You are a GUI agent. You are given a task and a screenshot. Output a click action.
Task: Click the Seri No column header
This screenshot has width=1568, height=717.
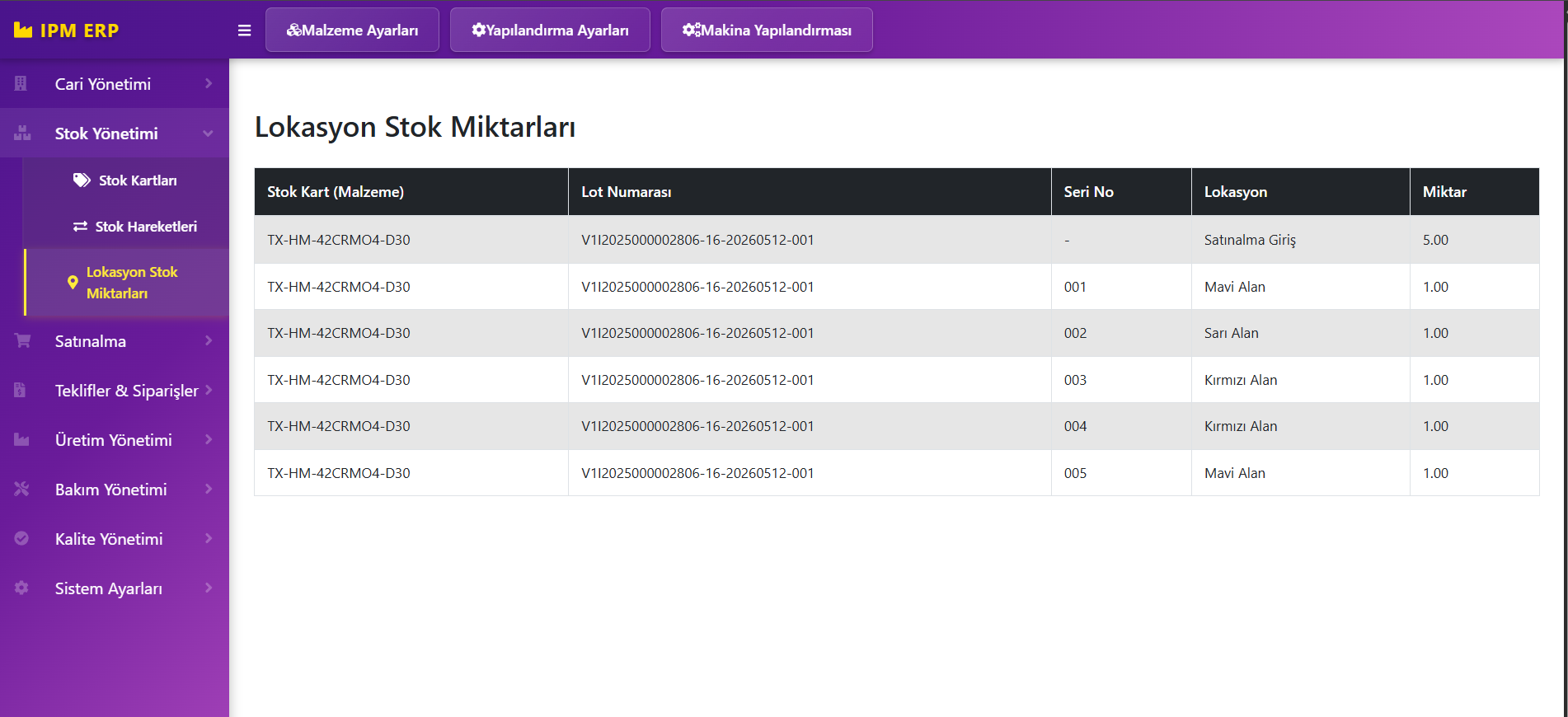pos(1121,192)
